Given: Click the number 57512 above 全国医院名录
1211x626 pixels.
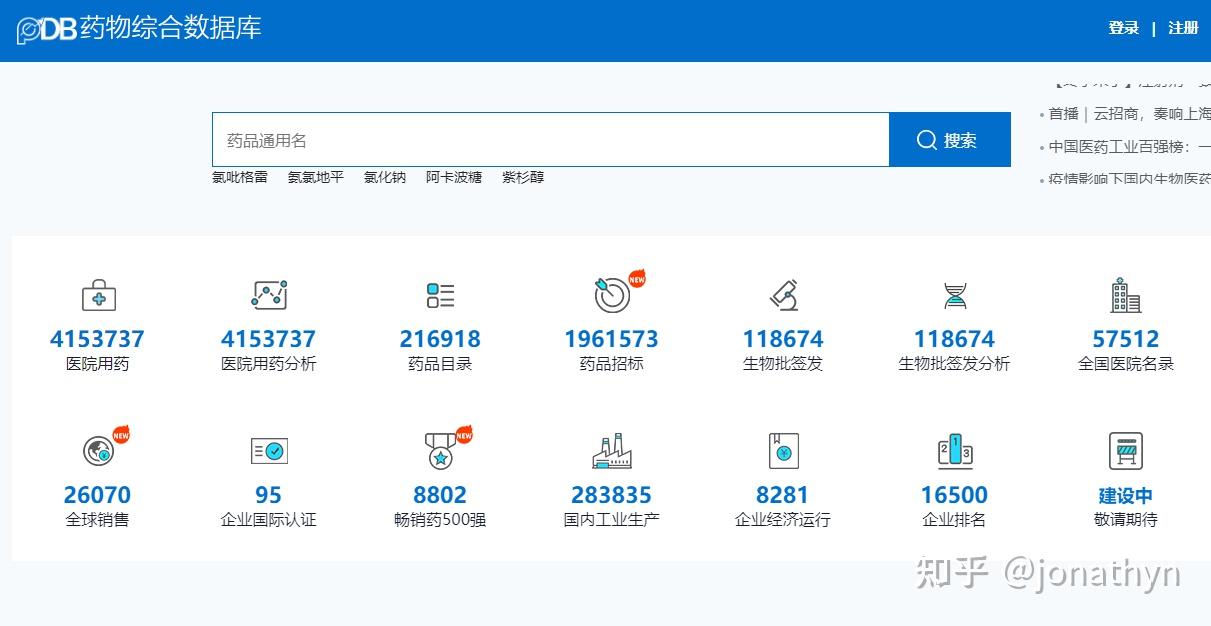Looking at the screenshot, I should (1126, 339).
